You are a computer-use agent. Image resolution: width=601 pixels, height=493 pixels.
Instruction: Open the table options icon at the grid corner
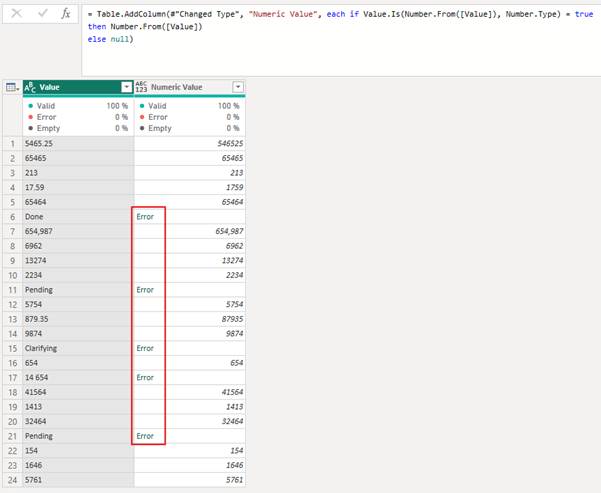[x=11, y=87]
